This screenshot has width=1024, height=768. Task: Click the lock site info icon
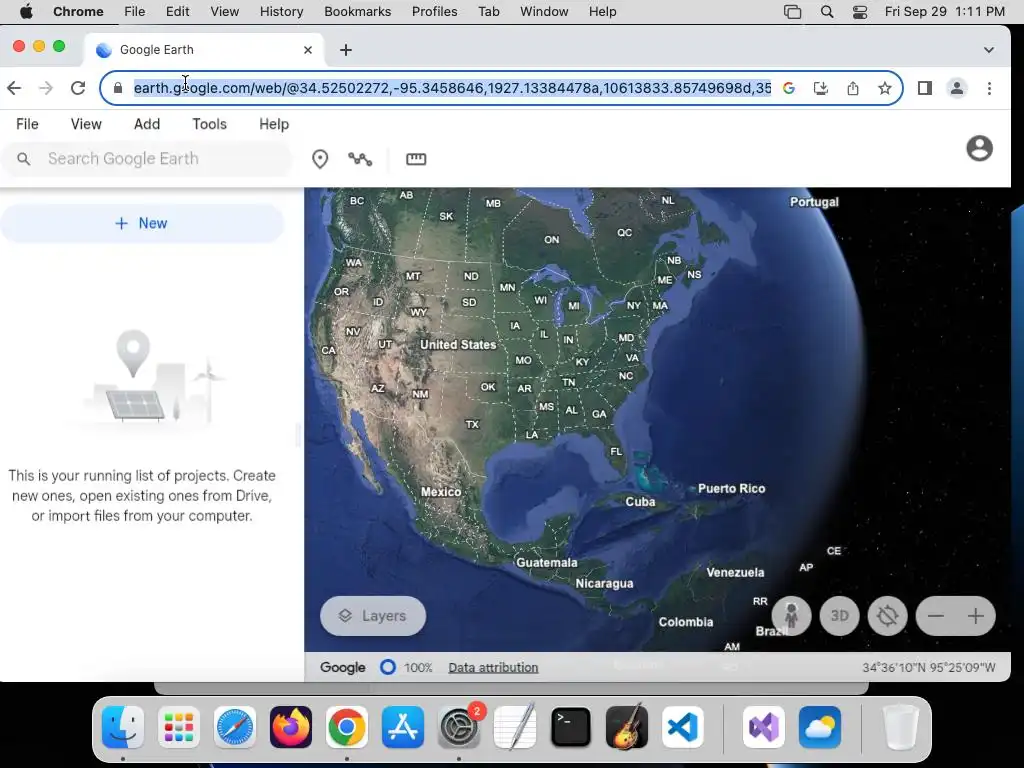click(x=118, y=88)
